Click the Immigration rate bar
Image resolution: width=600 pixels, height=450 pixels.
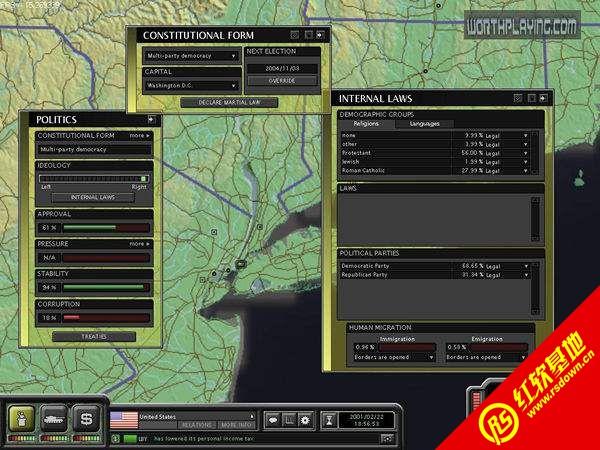coord(407,347)
